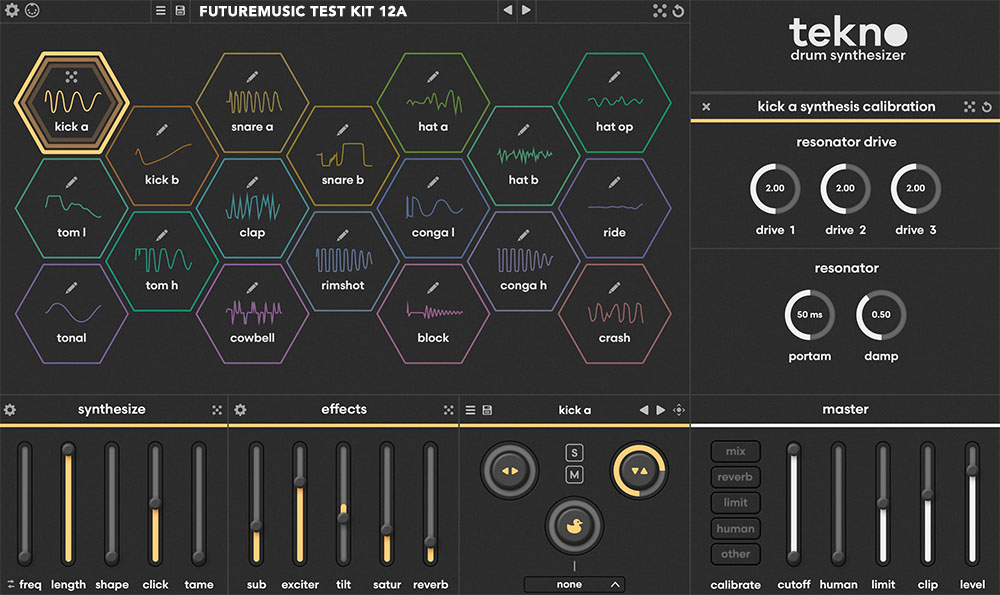Screen dimensions: 1000x595
Task: Open the kick a preset list icon
Action: [x=470, y=410]
